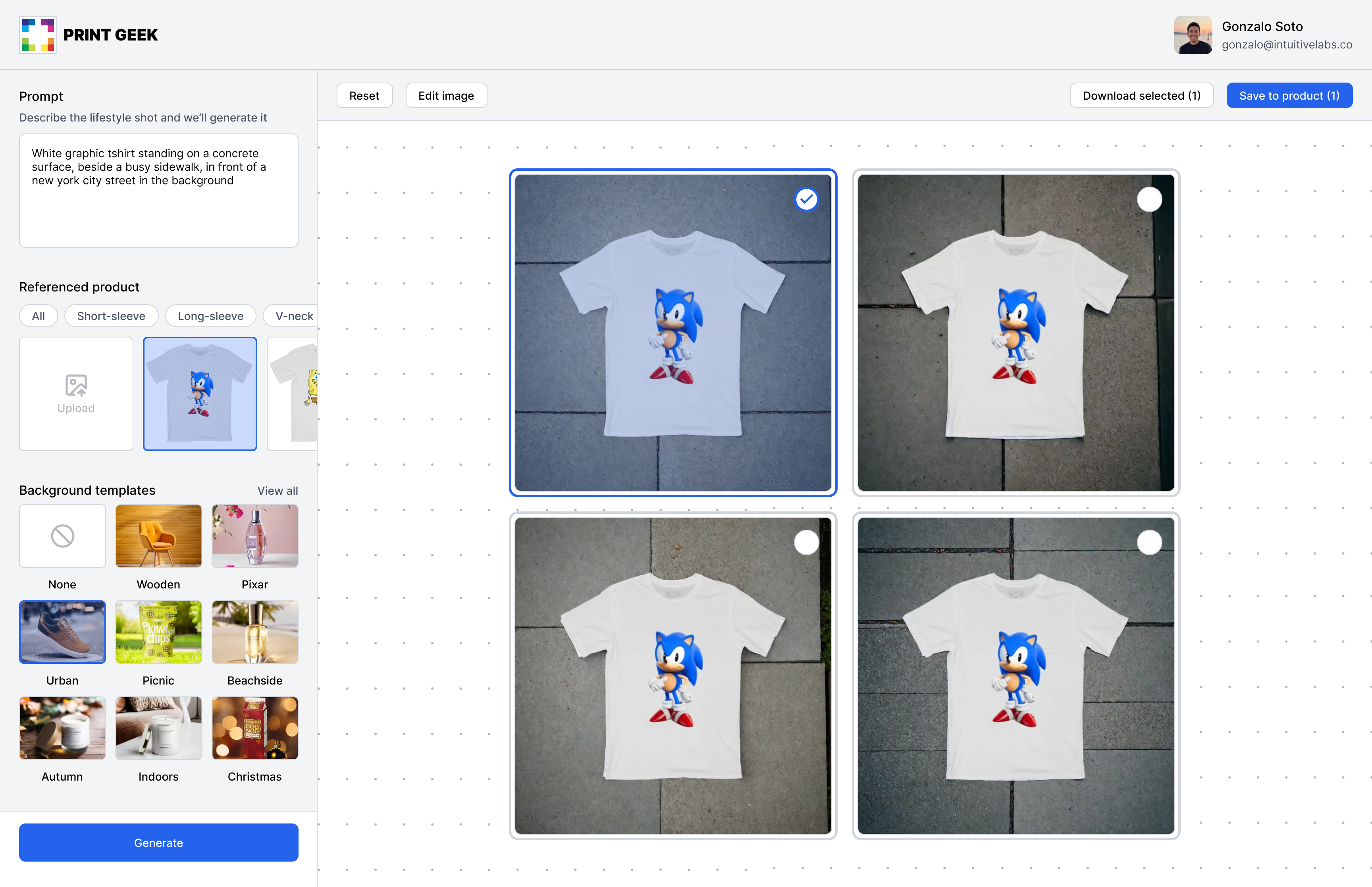Select the top-right generated image circle

click(x=1149, y=199)
